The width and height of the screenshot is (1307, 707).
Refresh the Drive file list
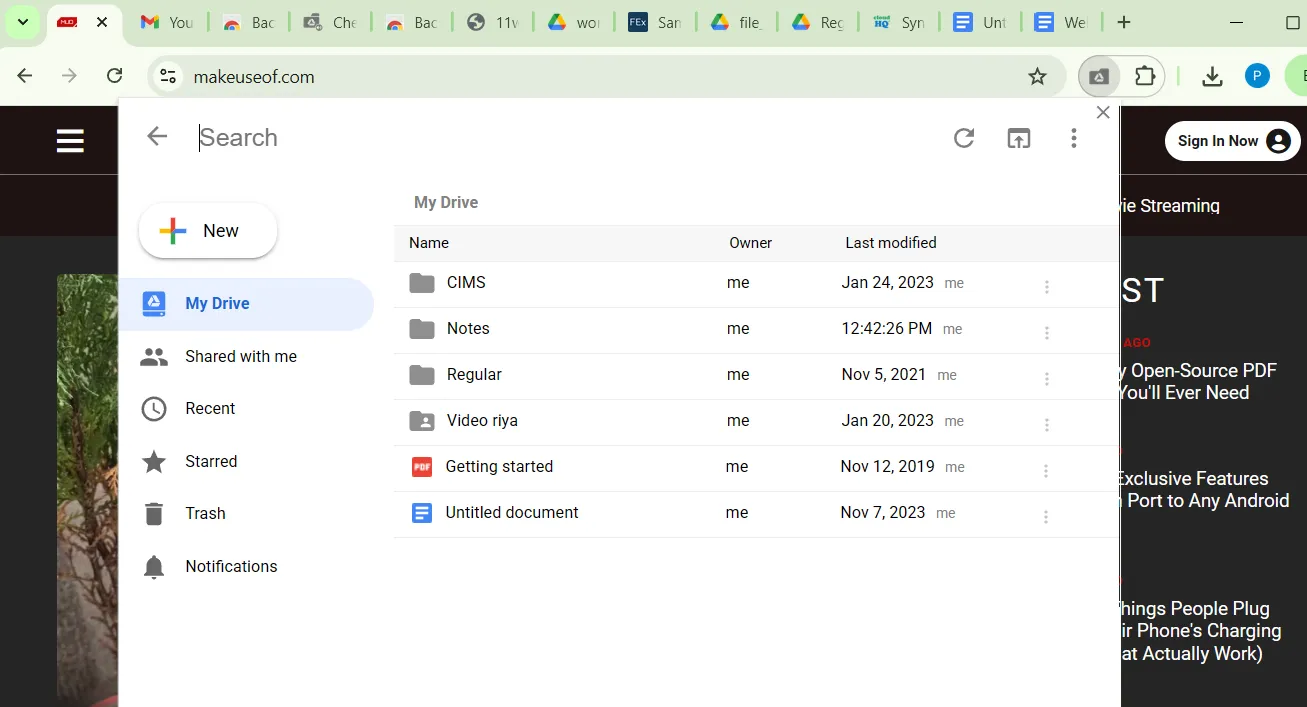[963, 138]
